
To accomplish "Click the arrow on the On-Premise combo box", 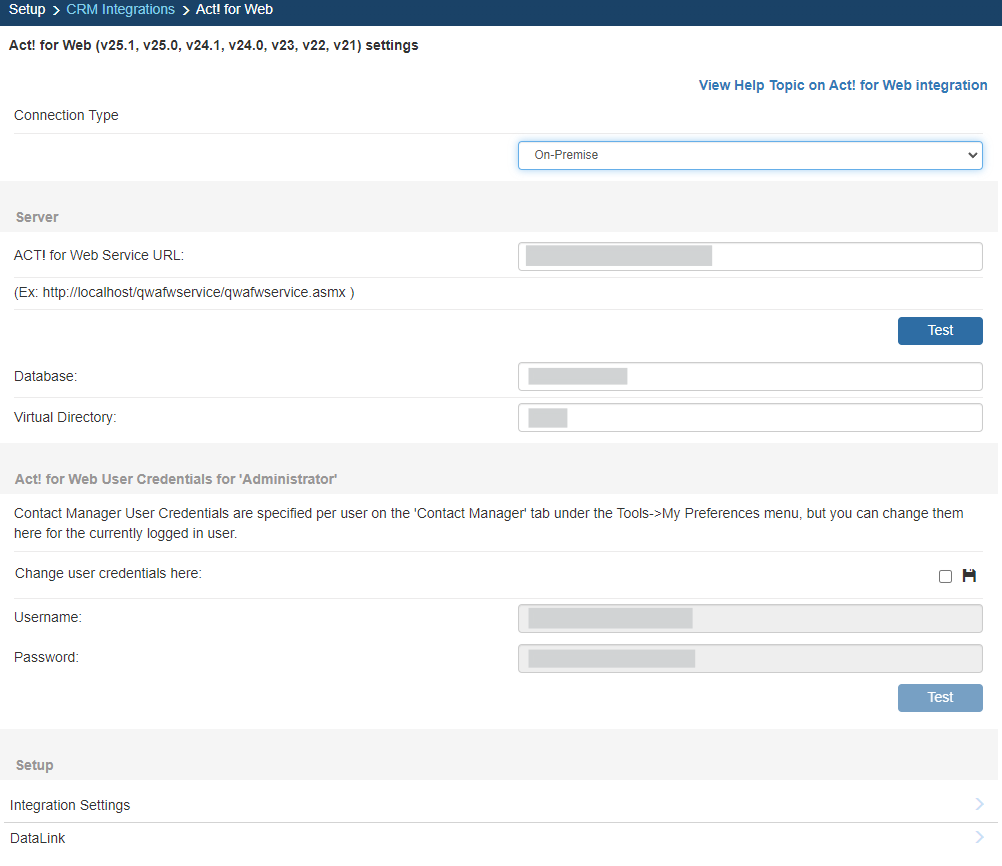I will pos(971,155).
